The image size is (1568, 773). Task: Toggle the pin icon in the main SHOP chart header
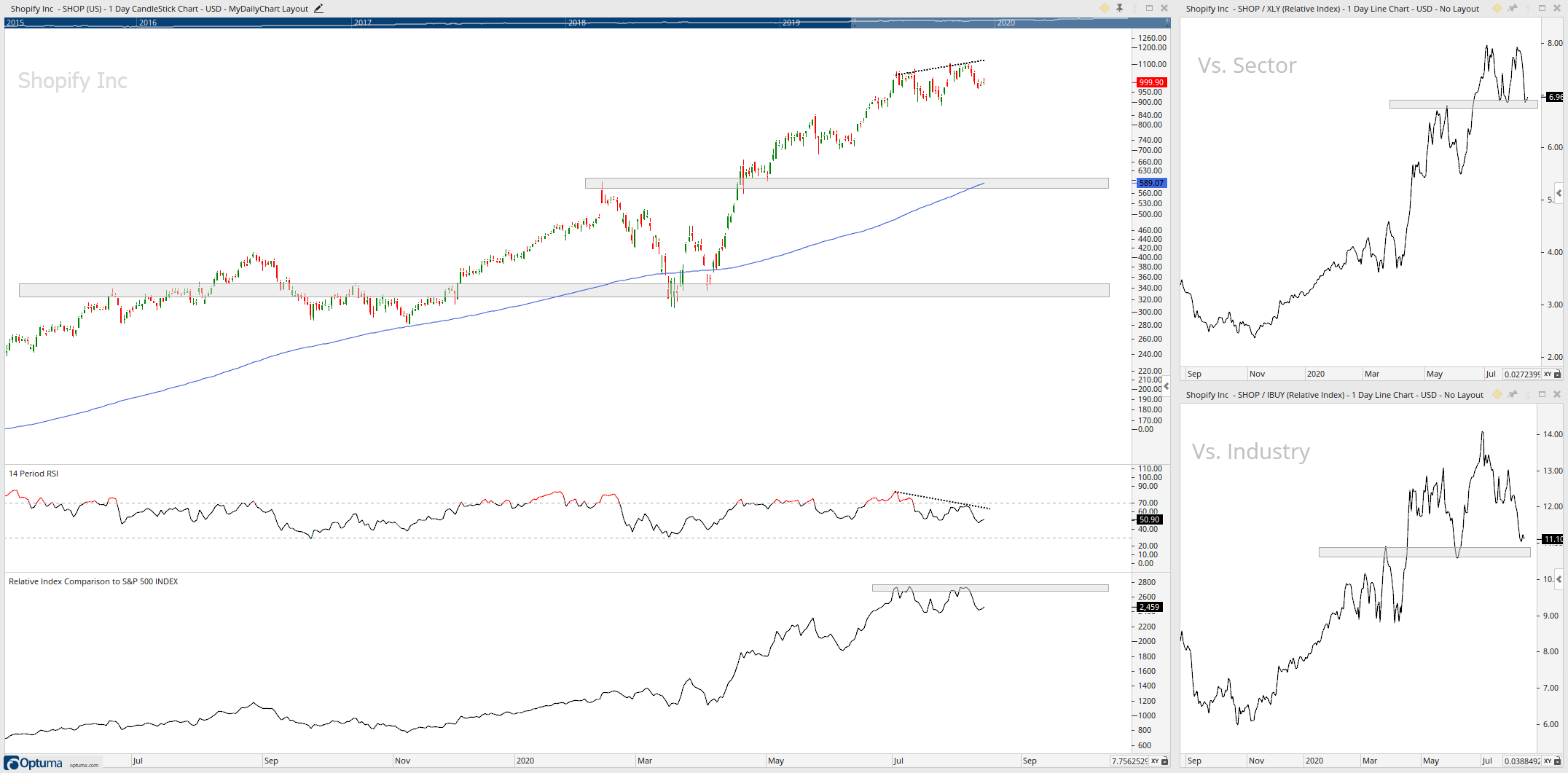point(1120,8)
